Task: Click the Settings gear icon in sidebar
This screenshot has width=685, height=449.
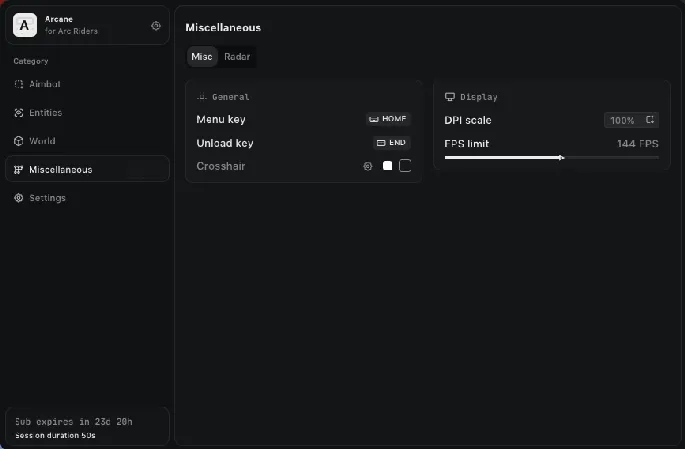Action: click(19, 198)
